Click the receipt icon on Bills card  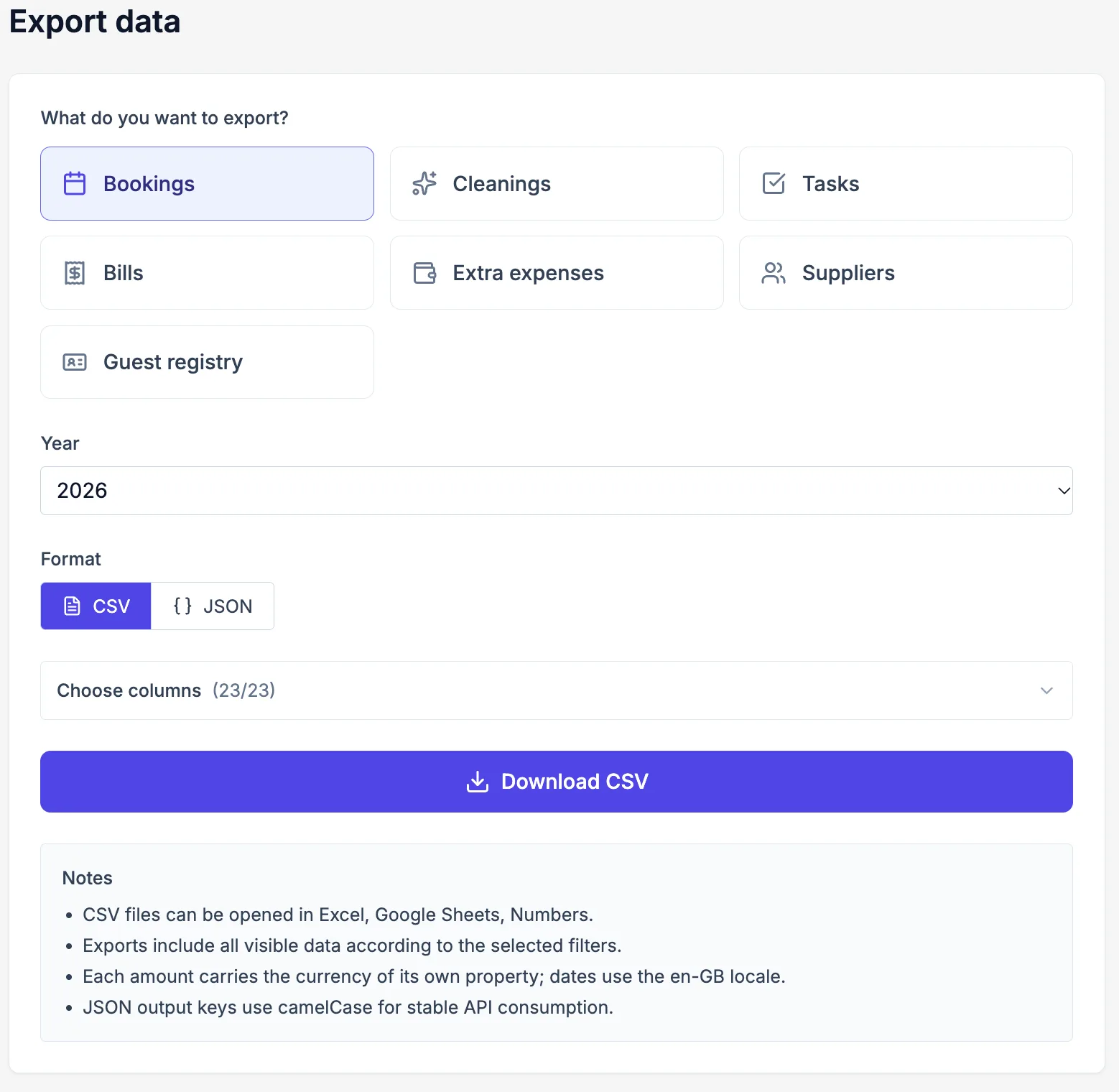[75, 273]
